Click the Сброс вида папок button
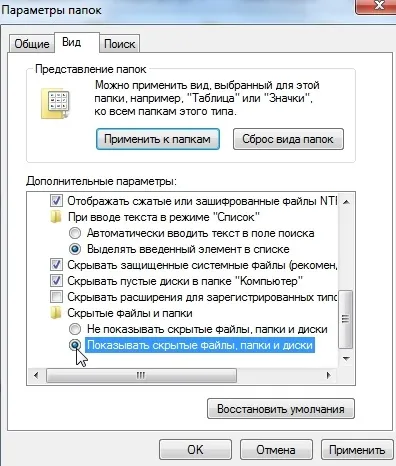Screen dimensions: 396x466 coord(288,139)
